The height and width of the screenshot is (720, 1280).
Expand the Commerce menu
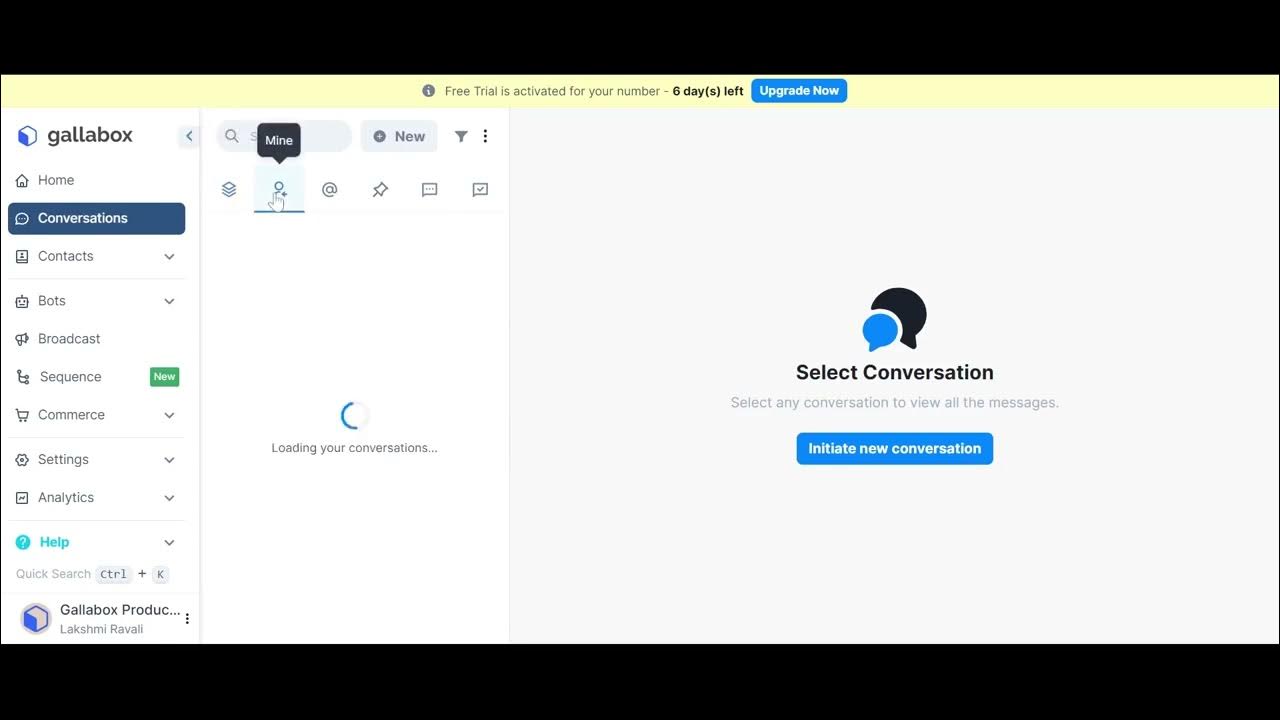pyautogui.click(x=70, y=415)
